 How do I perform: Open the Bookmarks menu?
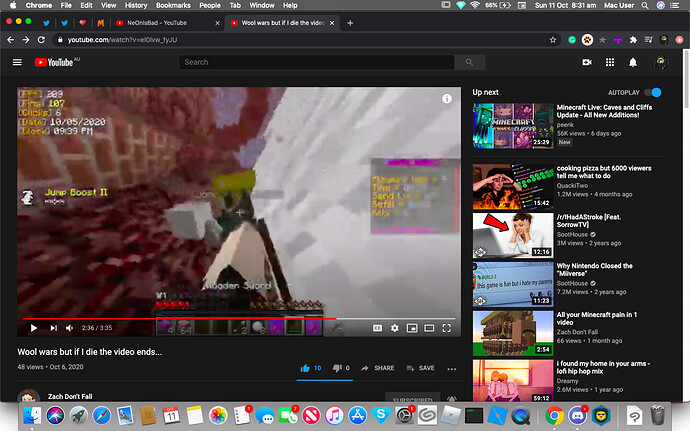tap(173, 5)
